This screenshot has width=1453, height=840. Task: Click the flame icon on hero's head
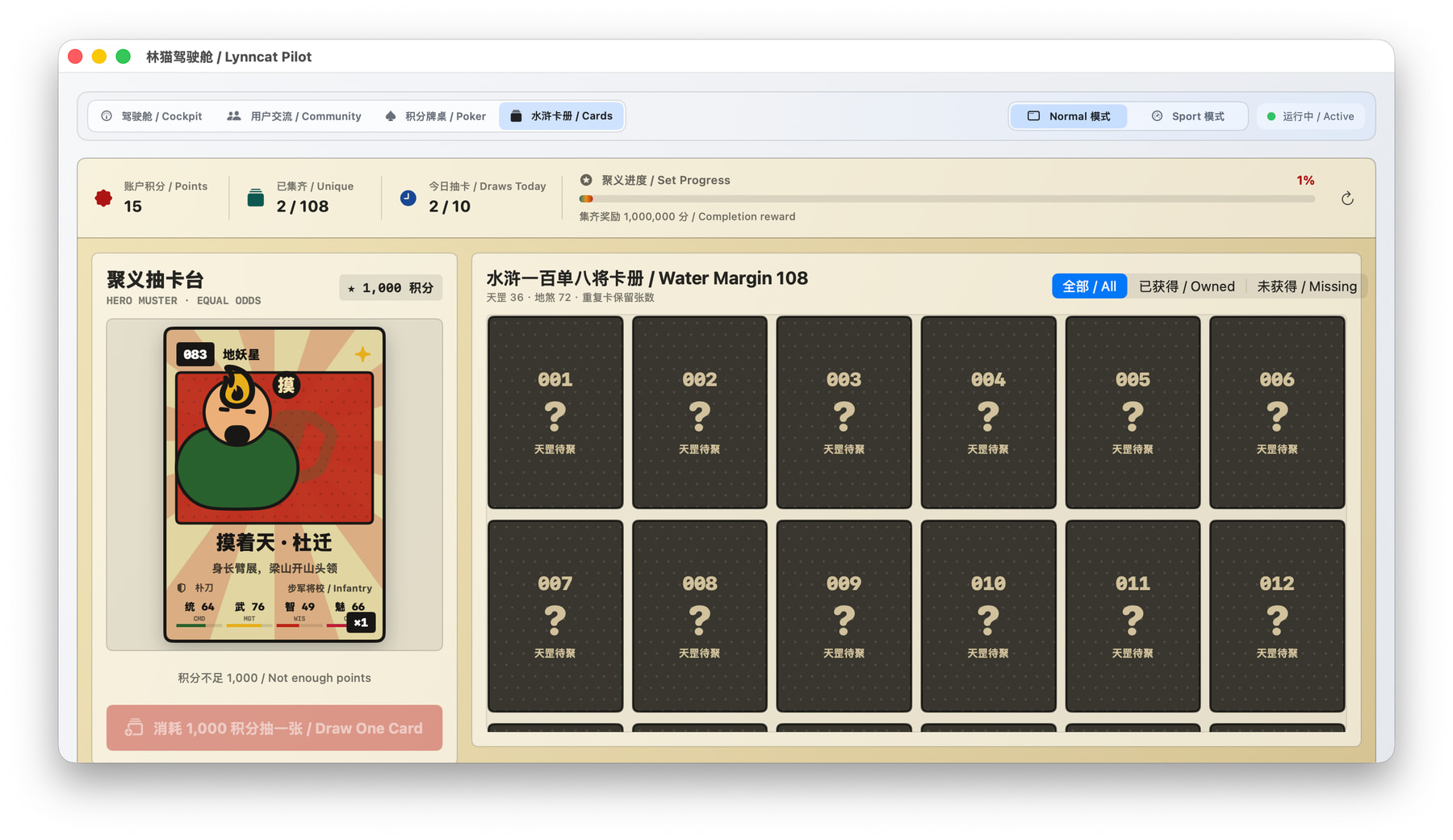[x=236, y=388]
